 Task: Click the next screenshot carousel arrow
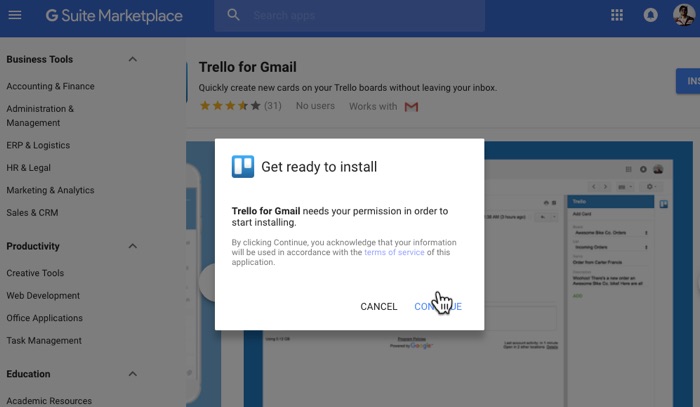(x=697, y=282)
